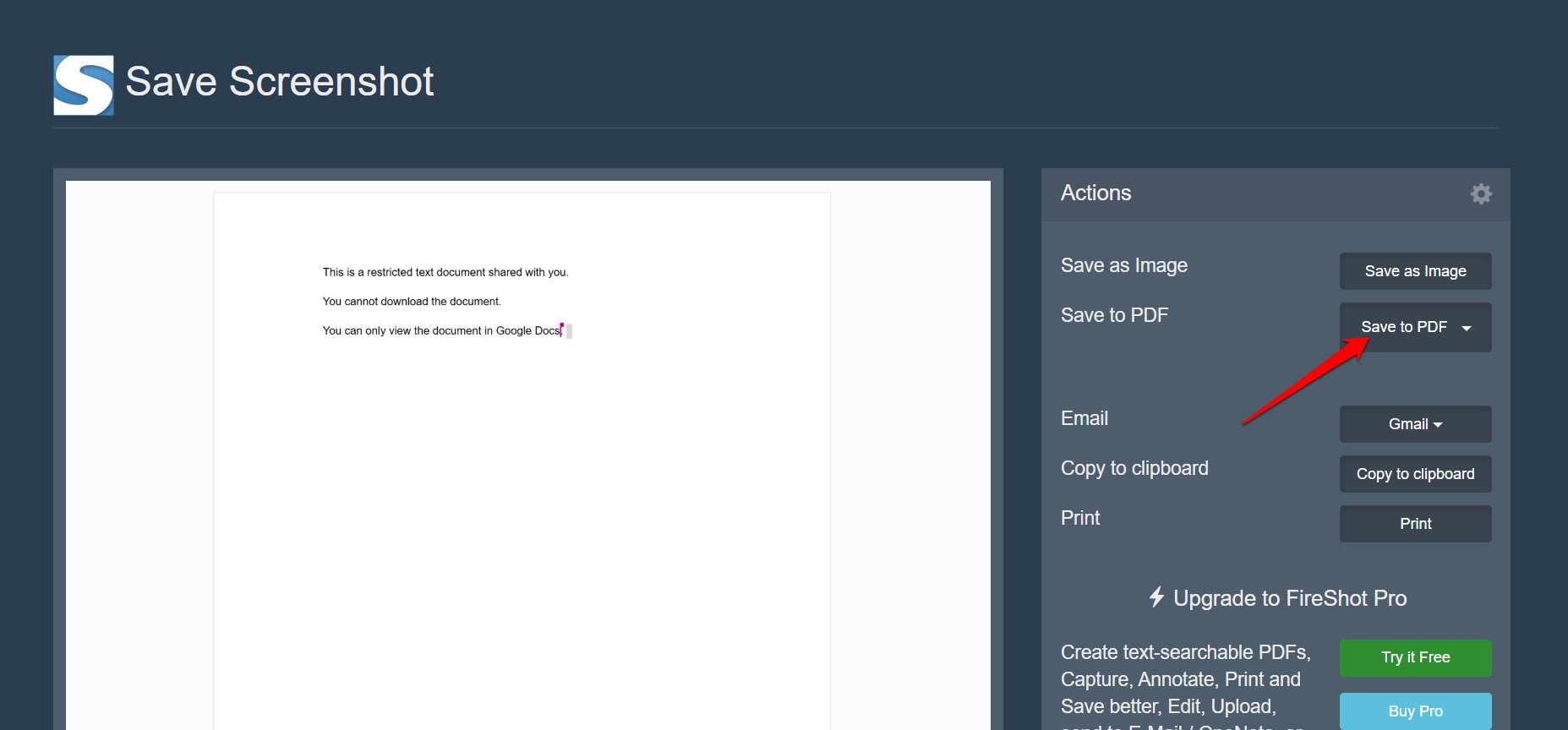Click the 'Save as Image' row label
Image resolution: width=1568 pixels, height=730 pixels.
point(1124,265)
